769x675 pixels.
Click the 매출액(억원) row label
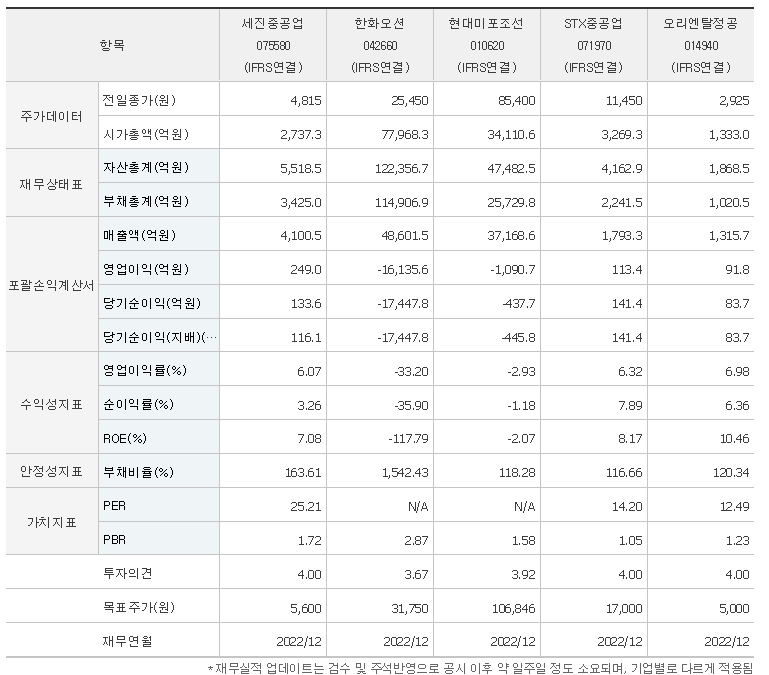pyautogui.click(x=139, y=235)
